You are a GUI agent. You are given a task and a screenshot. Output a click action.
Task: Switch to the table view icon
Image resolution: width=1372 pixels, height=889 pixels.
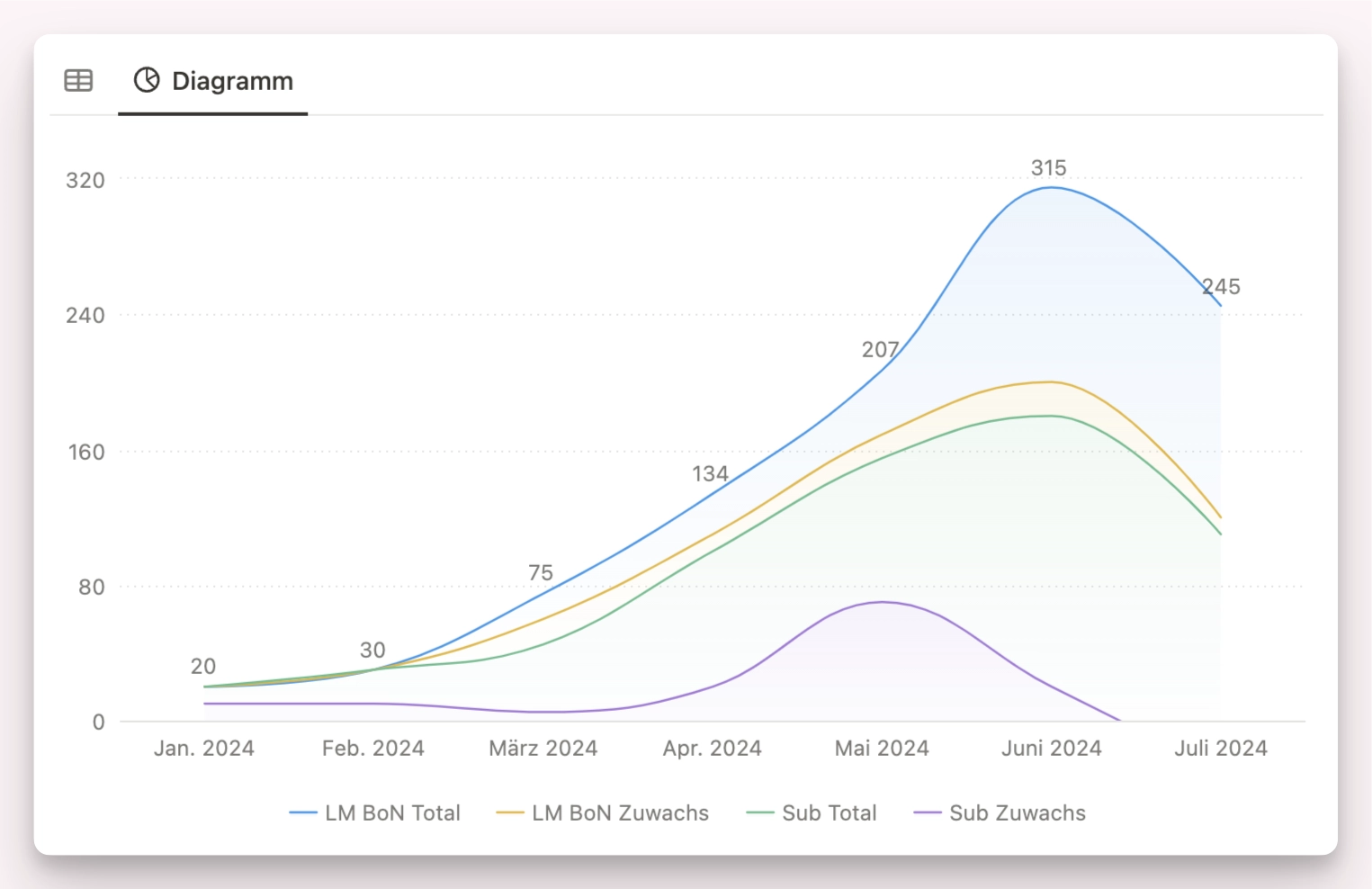(78, 80)
